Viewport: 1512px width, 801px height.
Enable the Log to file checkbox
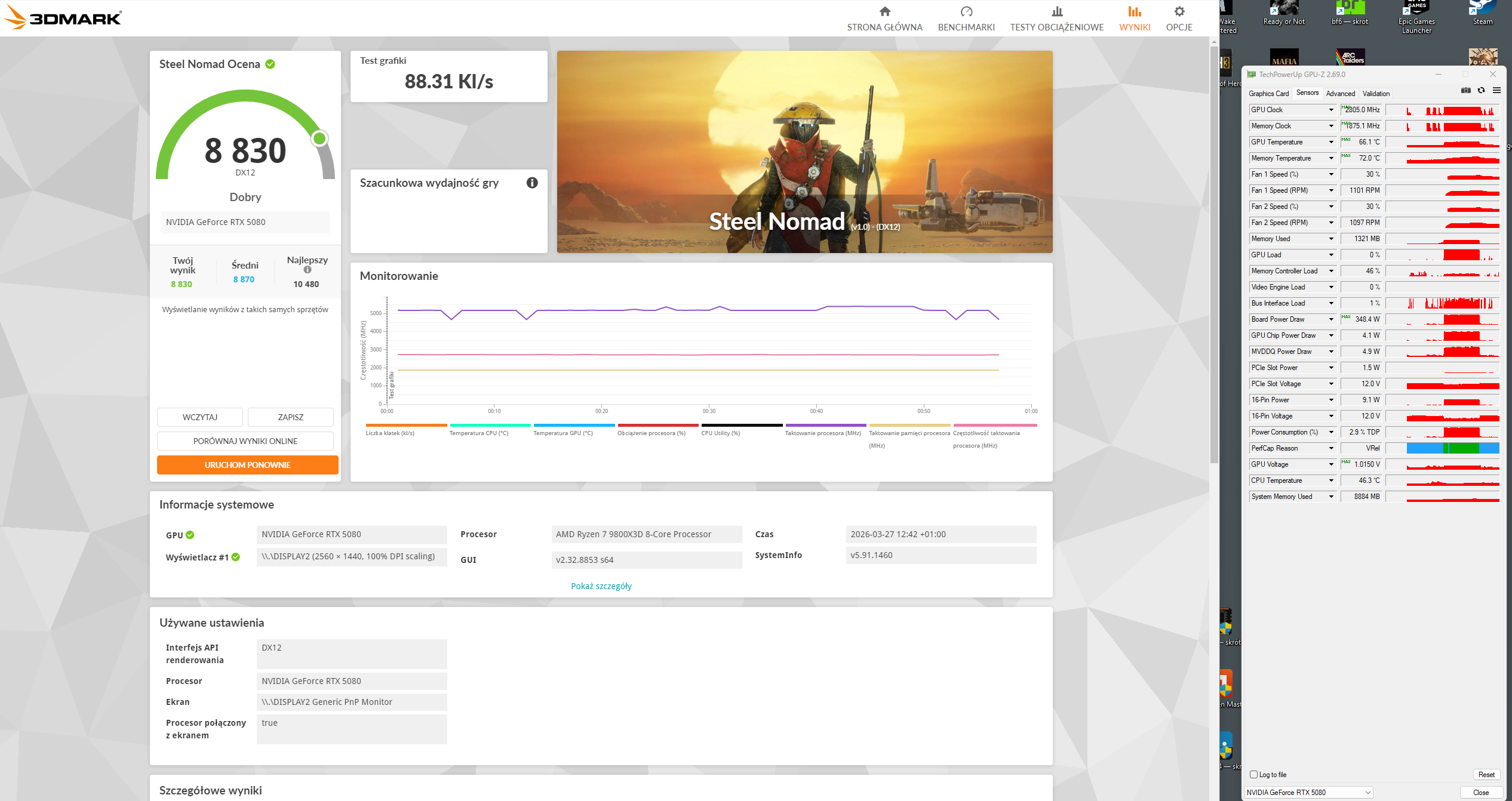(x=1254, y=775)
